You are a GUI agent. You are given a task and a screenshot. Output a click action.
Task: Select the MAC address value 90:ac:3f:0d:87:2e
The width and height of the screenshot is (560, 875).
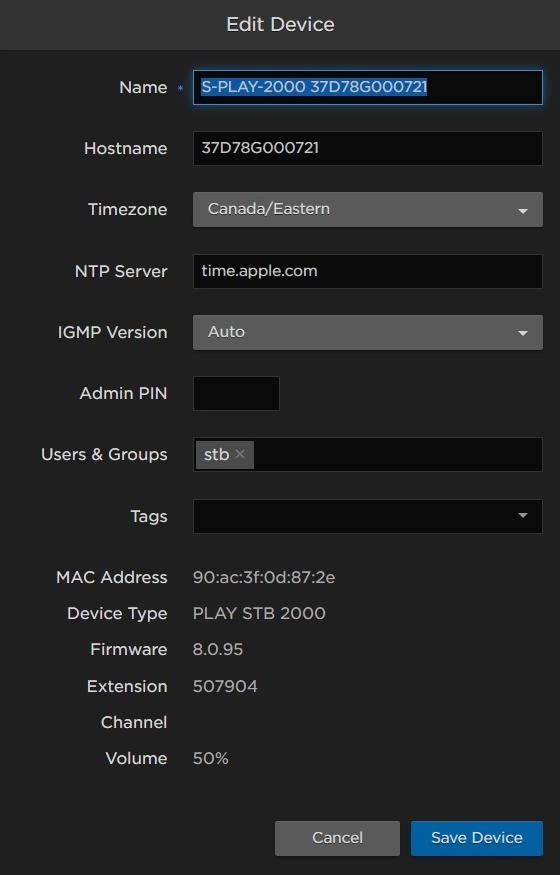[264, 577]
